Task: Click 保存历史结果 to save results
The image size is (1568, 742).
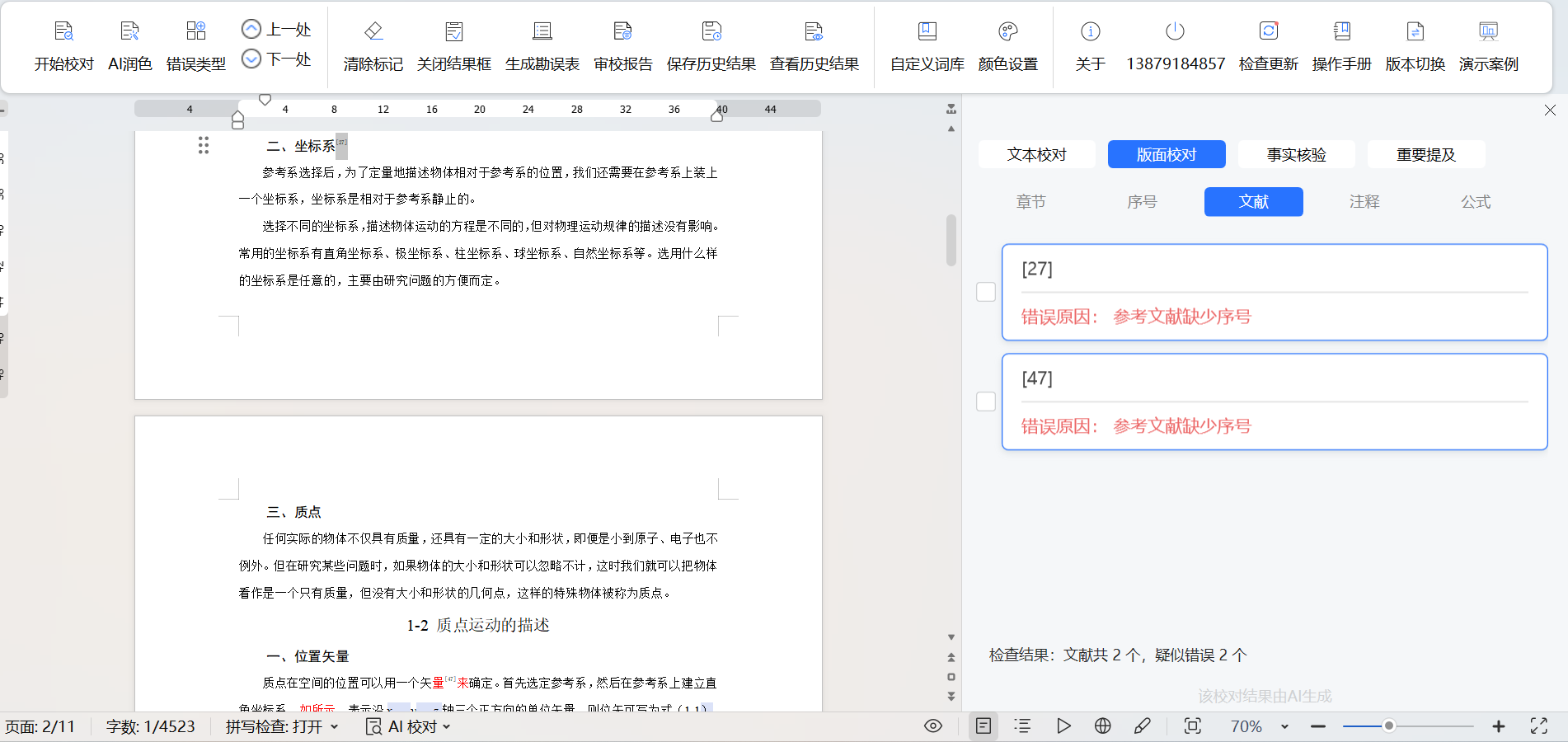Action: click(x=711, y=46)
